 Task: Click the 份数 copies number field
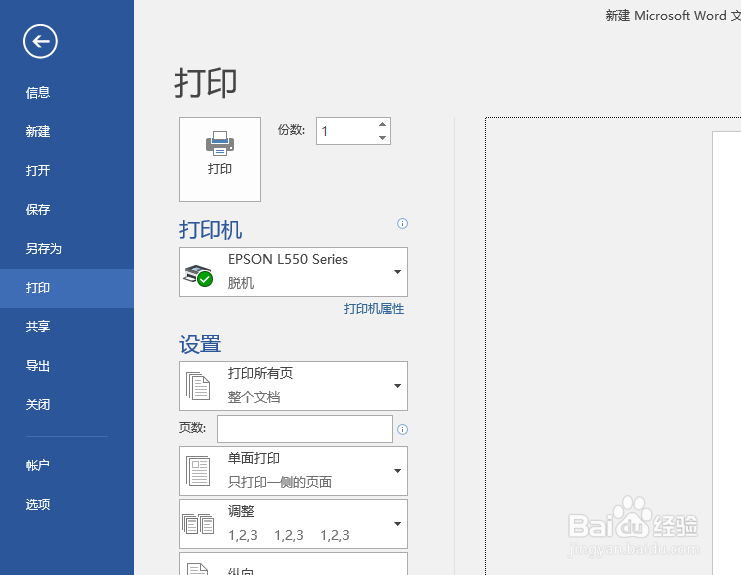tap(346, 131)
